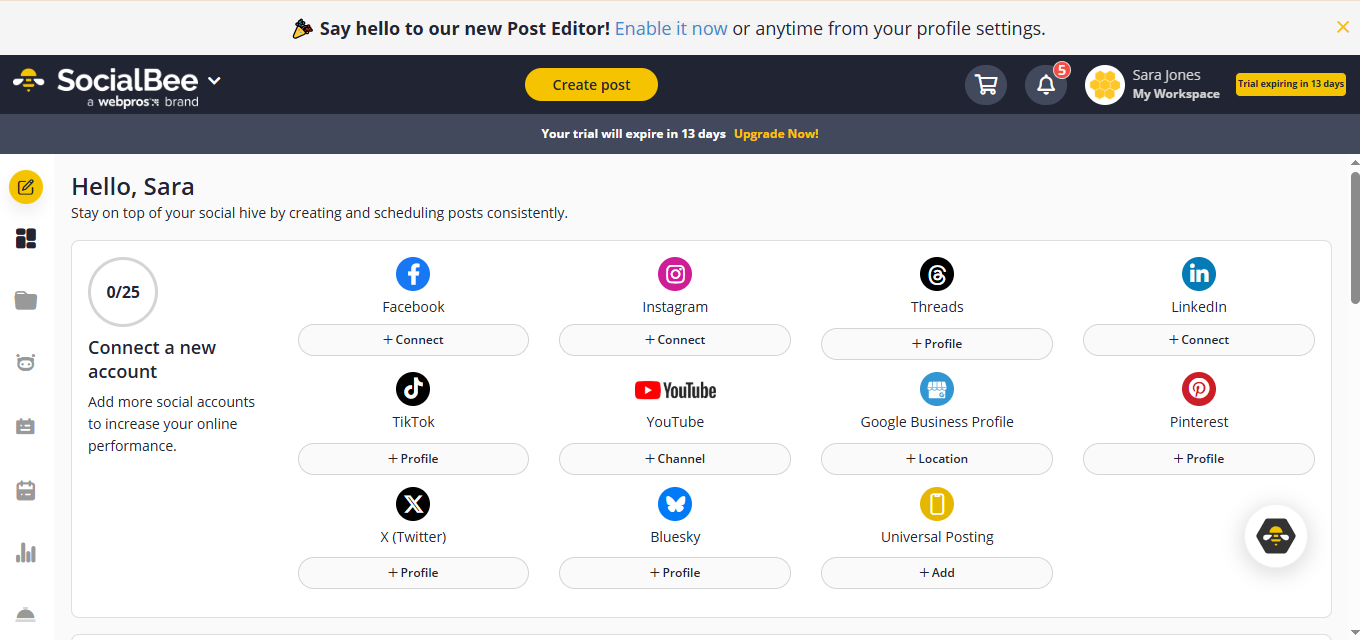Open the notifications bell icon

pyautogui.click(x=1046, y=85)
